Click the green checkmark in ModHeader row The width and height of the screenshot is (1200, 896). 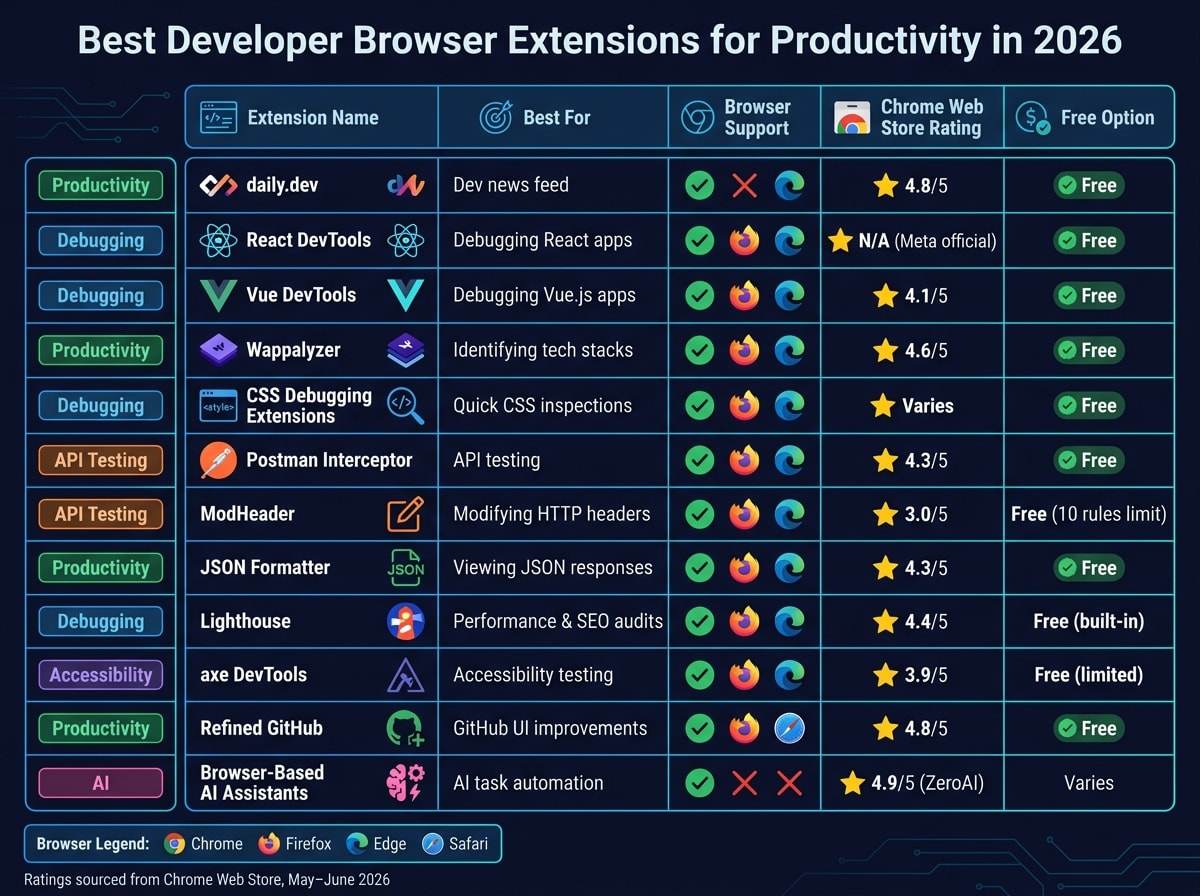coord(700,514)
